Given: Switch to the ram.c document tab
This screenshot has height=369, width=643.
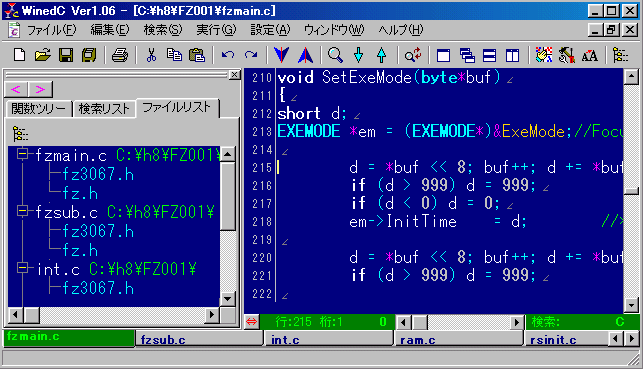Looking at the screenshot, I should coord(458,339).
